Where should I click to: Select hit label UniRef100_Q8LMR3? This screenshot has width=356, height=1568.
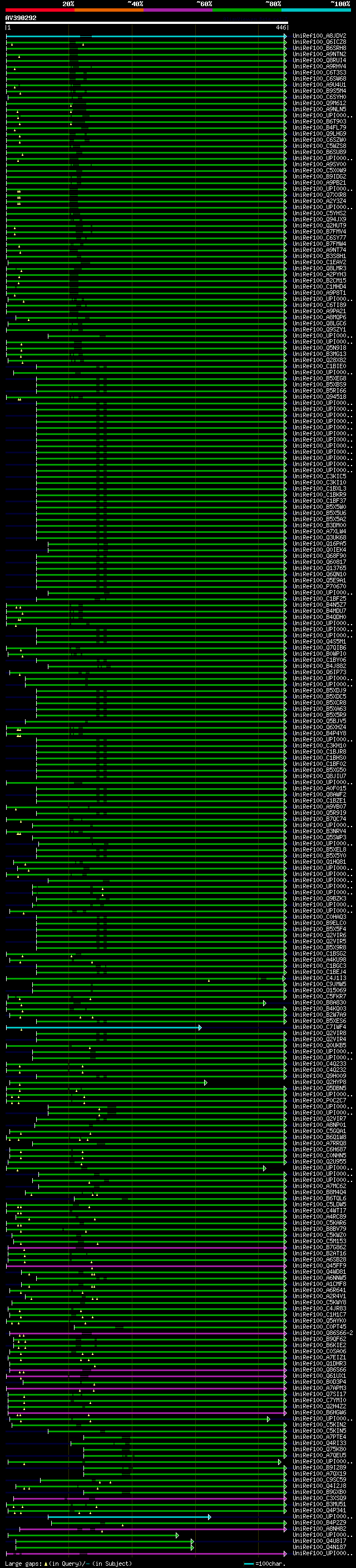click(319, 269)
